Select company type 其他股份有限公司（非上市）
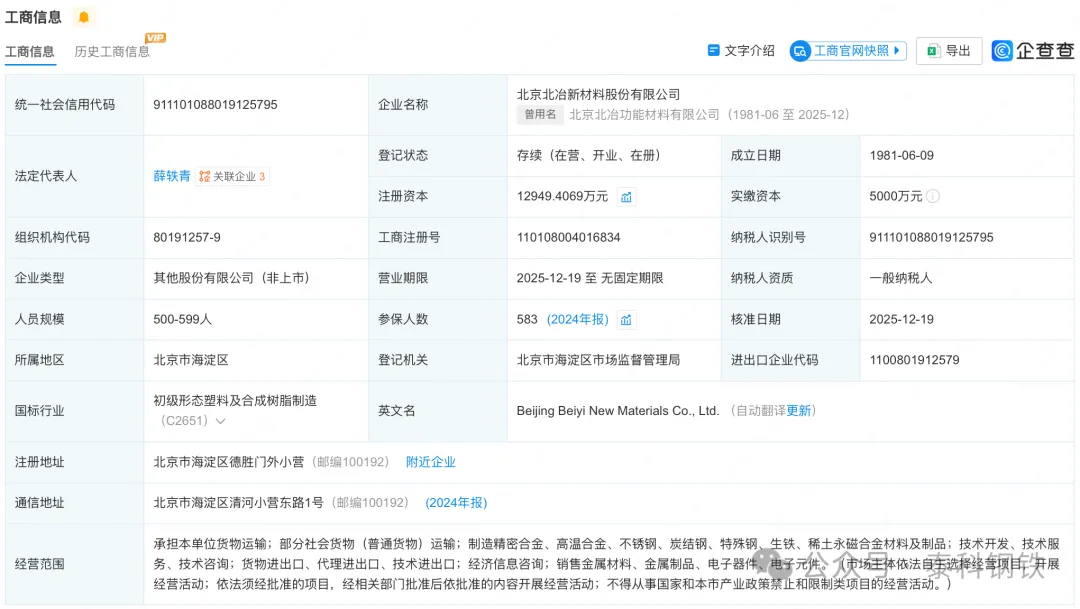This screenshot has width=1080, height=609. [x=231, y=278]
